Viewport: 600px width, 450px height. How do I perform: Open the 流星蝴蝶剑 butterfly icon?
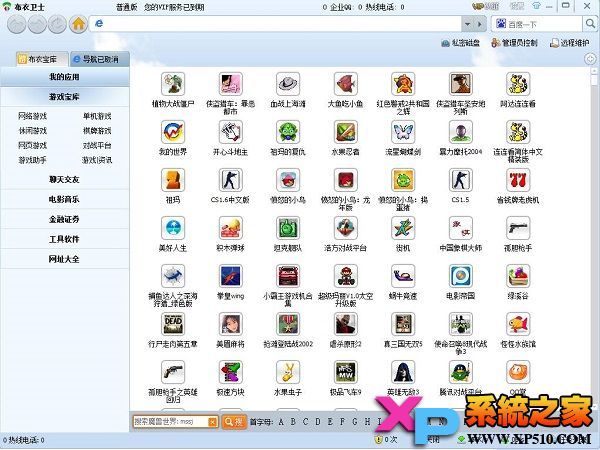tap(403, 132)
